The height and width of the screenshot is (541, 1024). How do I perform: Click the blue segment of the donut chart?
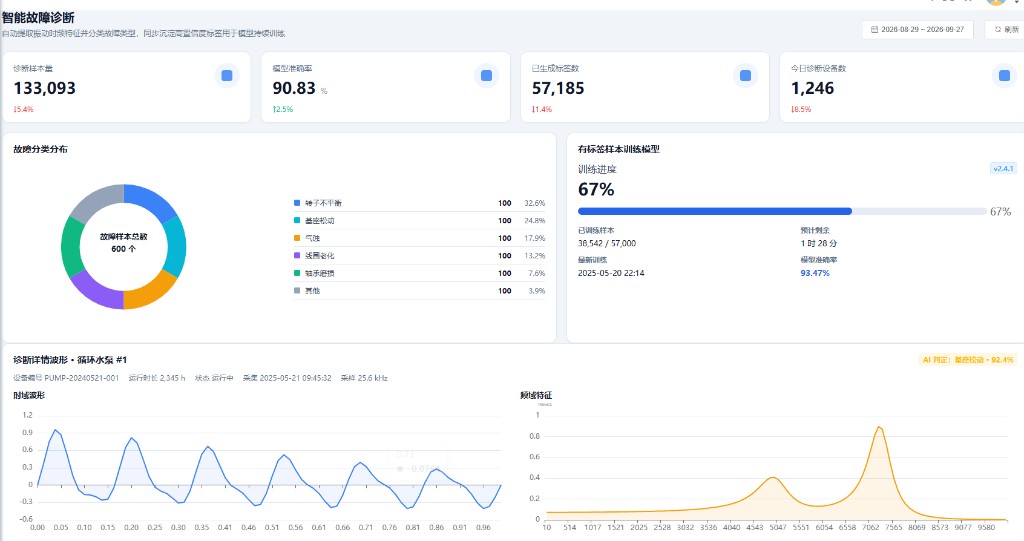(152, 199)
